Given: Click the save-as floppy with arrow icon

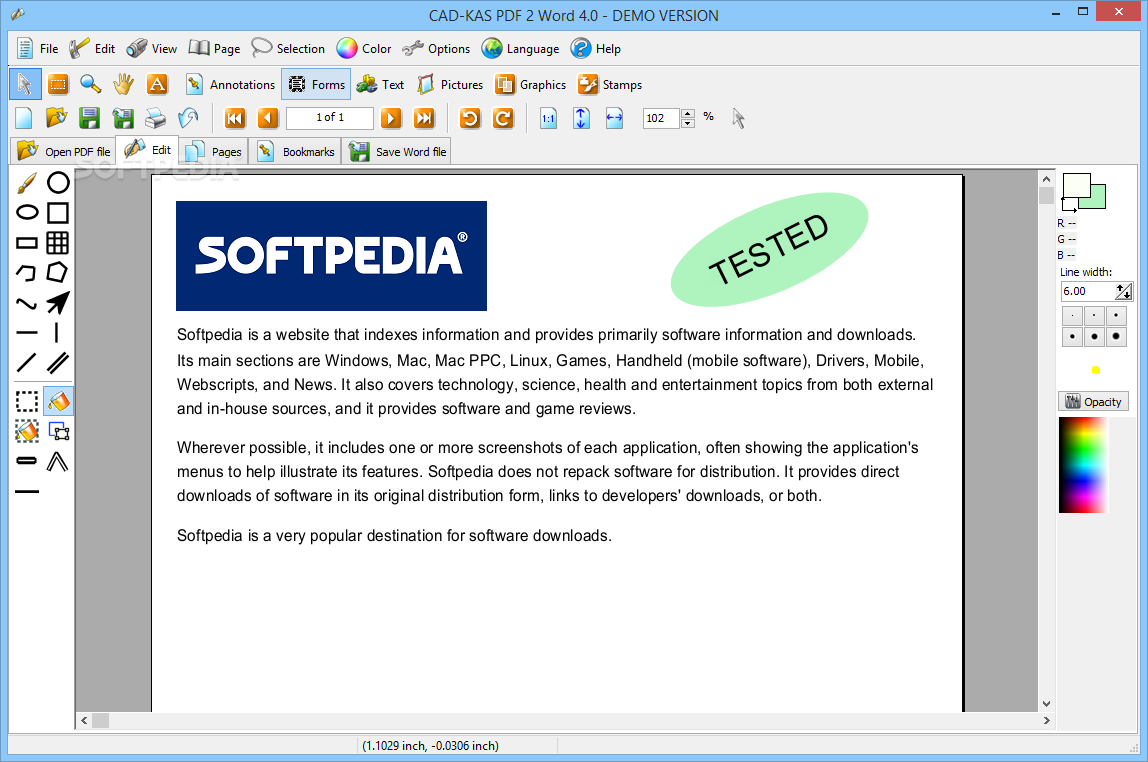Looking at the screenshot, I should [122, 118].
